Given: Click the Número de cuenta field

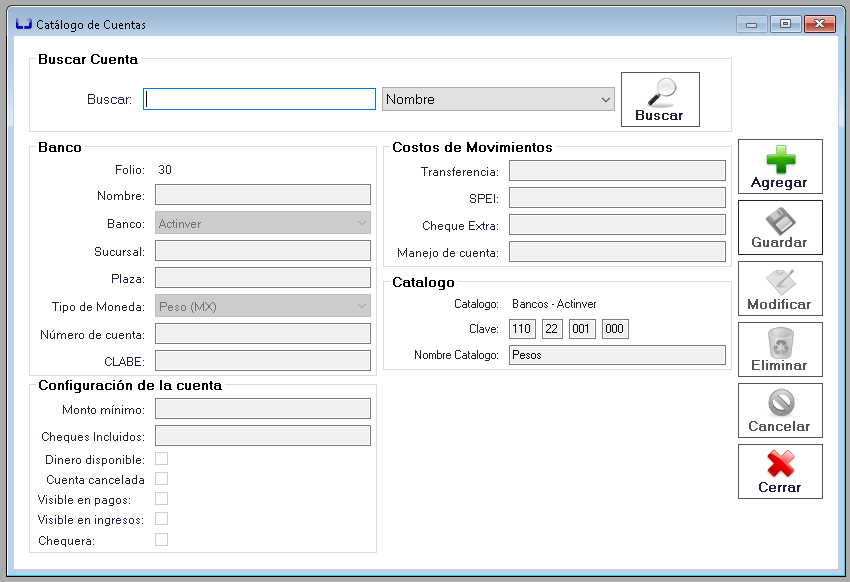Looking at the screenshot, I should (263, 334).
